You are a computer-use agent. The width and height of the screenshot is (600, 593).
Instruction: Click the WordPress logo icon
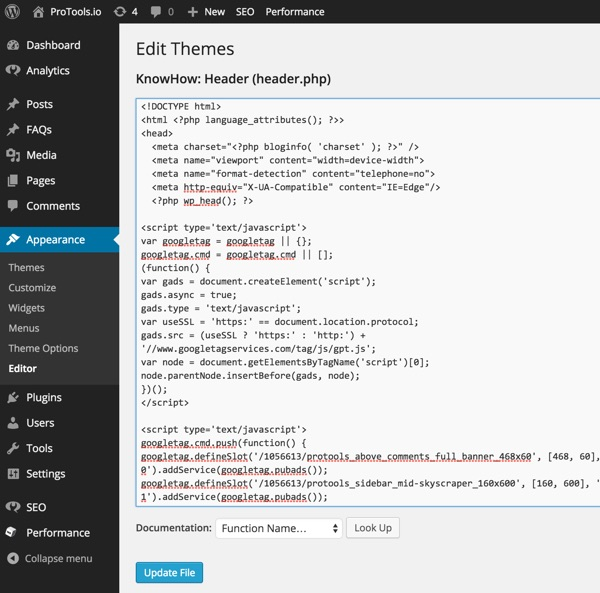[x=12, y=11]
